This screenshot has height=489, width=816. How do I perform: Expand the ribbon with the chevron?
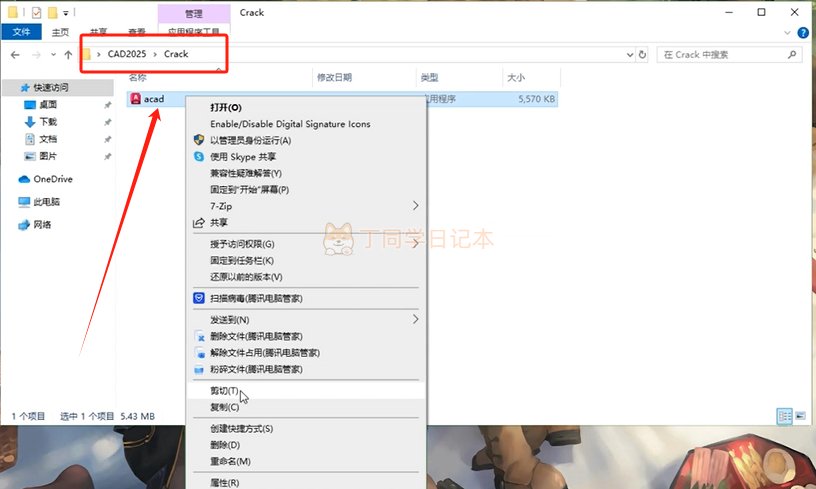[x=787, y=32]
